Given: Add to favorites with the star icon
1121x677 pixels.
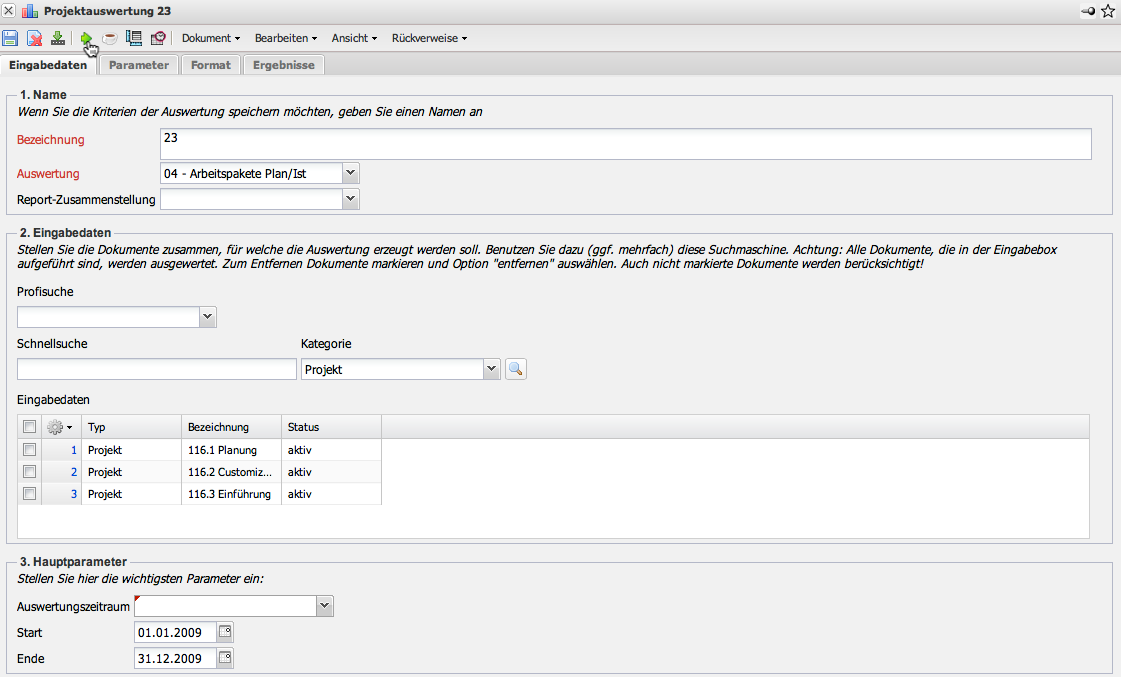Looking at the screenshot, I should pos(1107,11).
